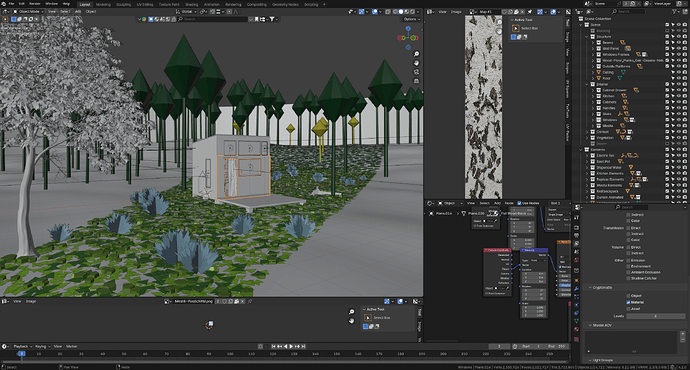Open the Physics properties tab
Screen dimensions: 690x370
pos(576,305)
